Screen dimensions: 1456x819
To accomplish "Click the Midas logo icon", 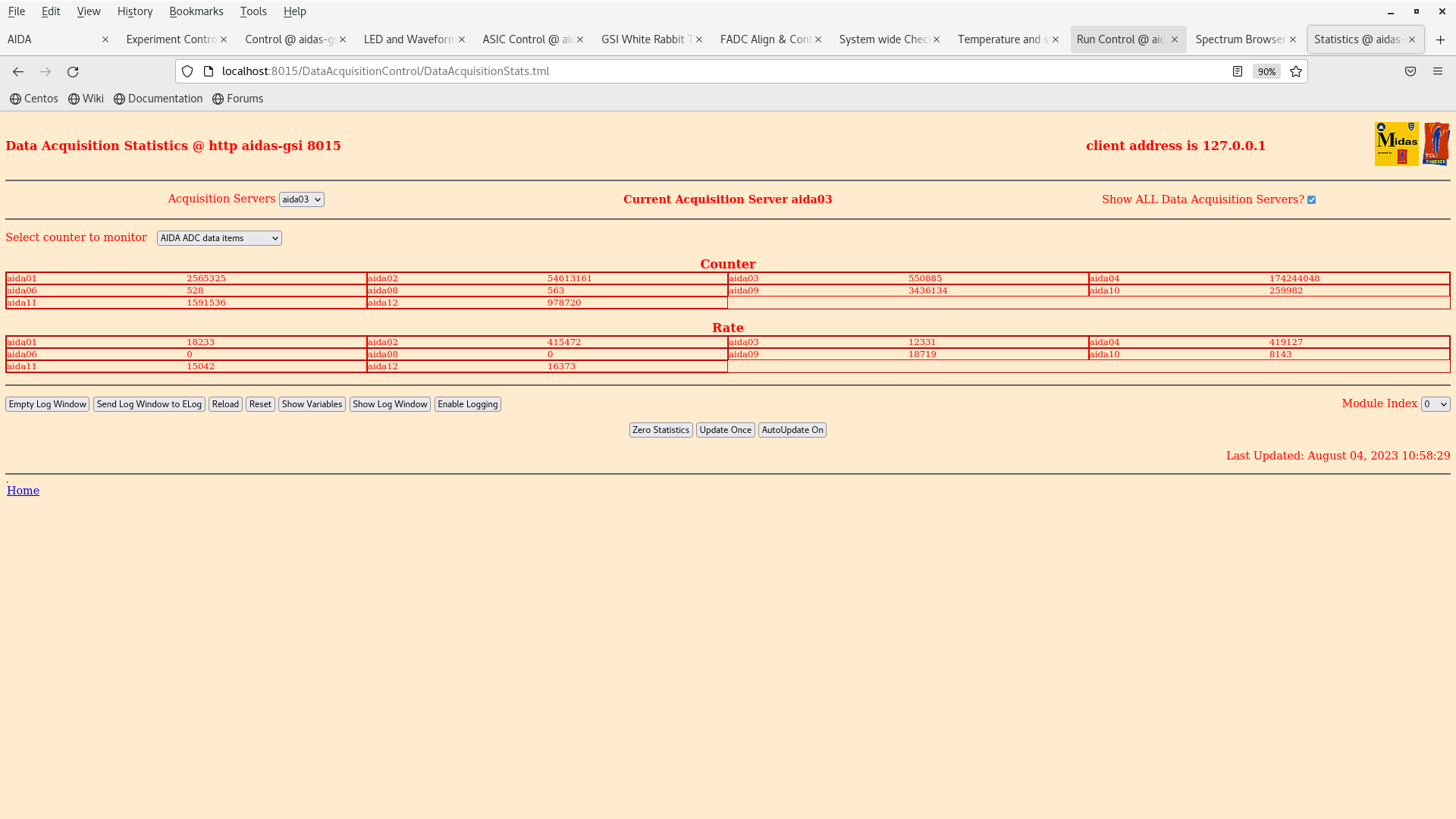I will (x=1396, y=143).
